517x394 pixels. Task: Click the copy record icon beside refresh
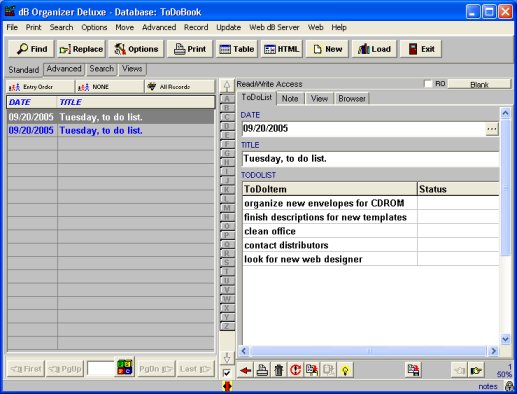click(x=312, y=370)
